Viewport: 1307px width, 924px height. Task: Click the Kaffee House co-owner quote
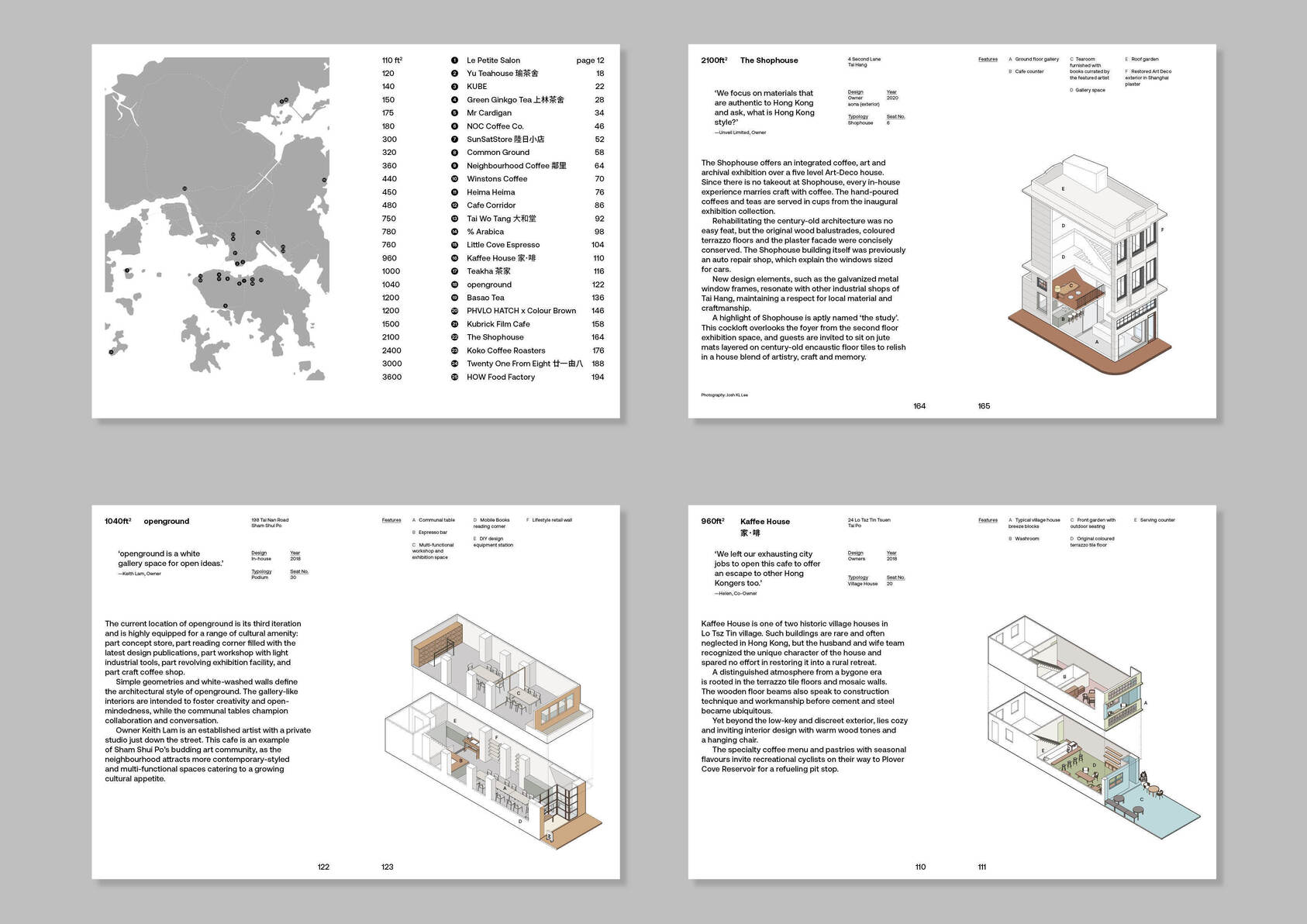tap(767, 569)
